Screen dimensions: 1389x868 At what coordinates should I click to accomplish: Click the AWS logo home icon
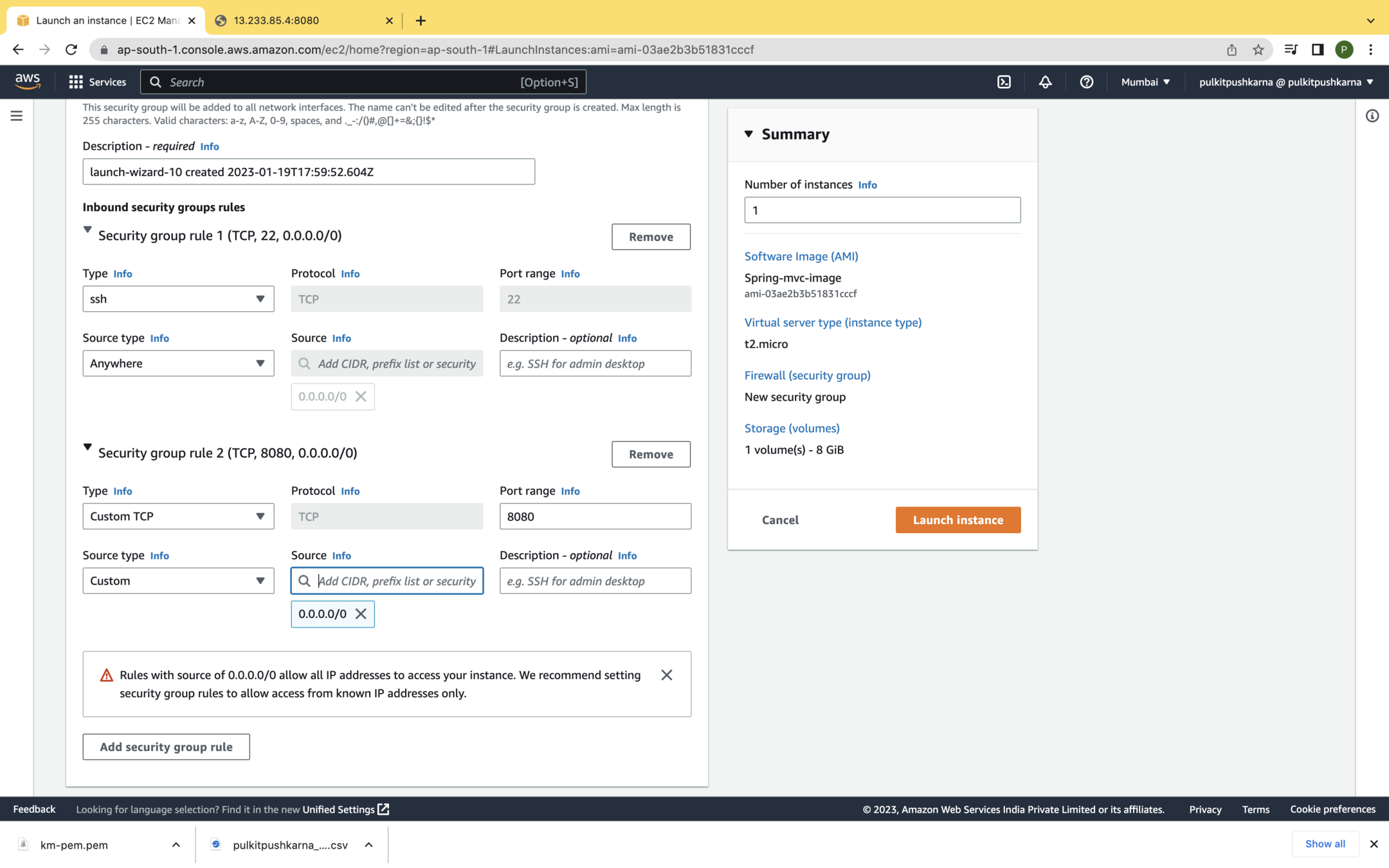tap(28, 81)
